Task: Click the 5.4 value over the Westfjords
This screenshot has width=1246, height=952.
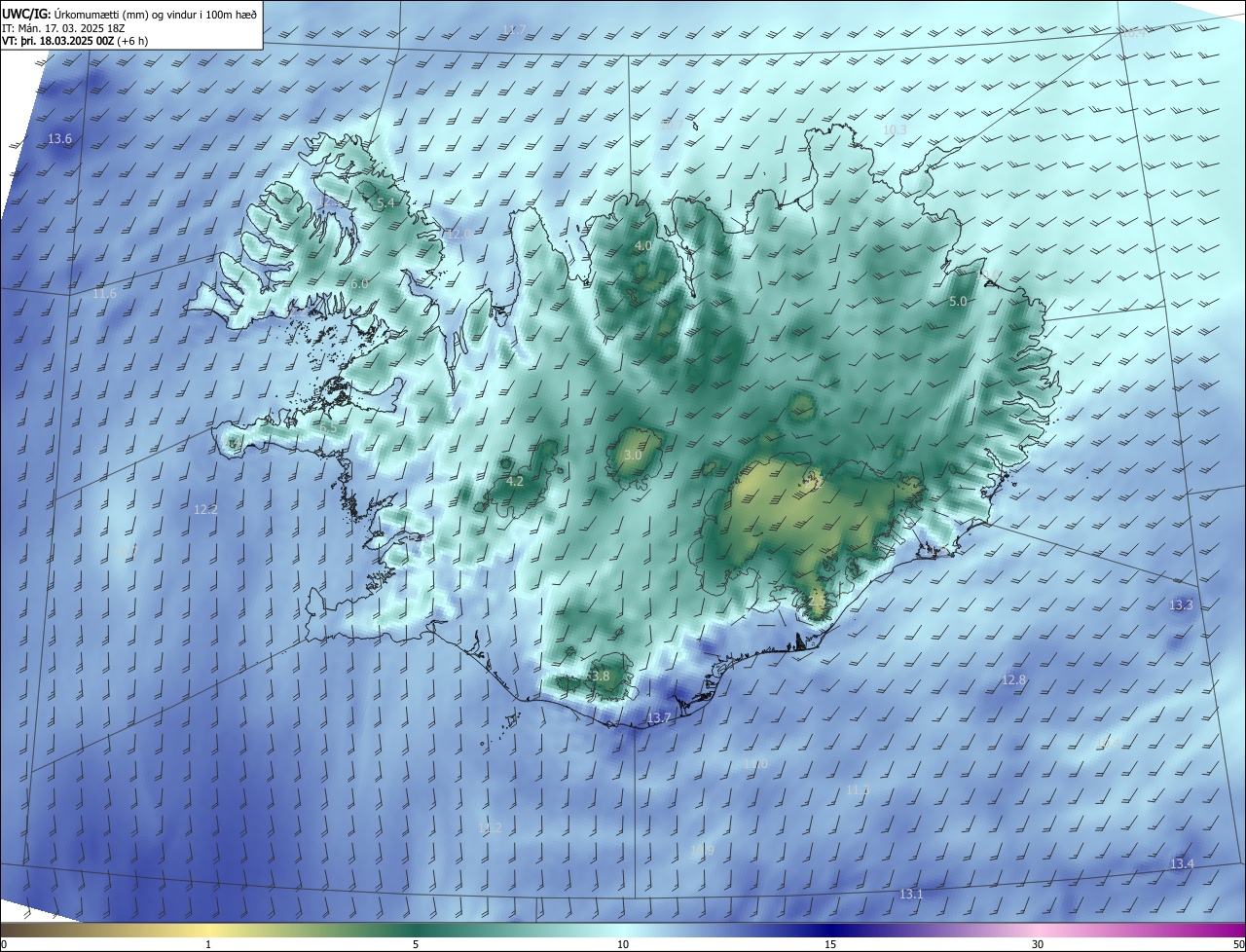Action: pos(386,203)
